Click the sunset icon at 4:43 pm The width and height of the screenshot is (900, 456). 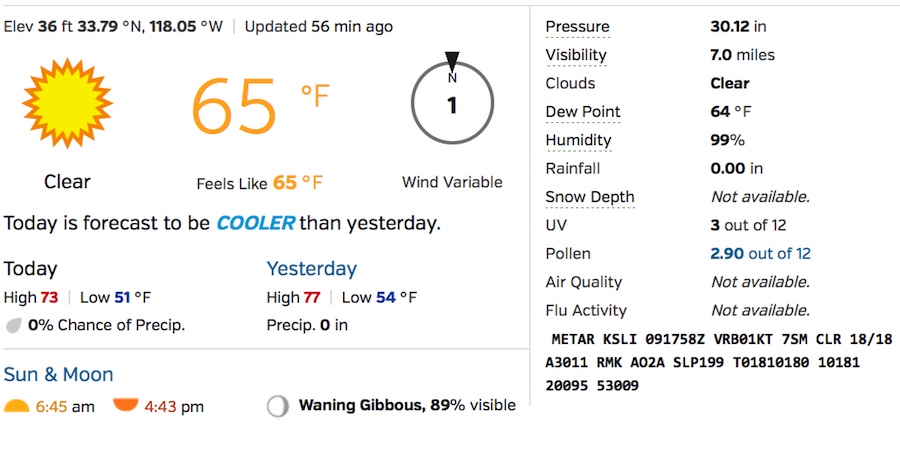click(125, 405)
